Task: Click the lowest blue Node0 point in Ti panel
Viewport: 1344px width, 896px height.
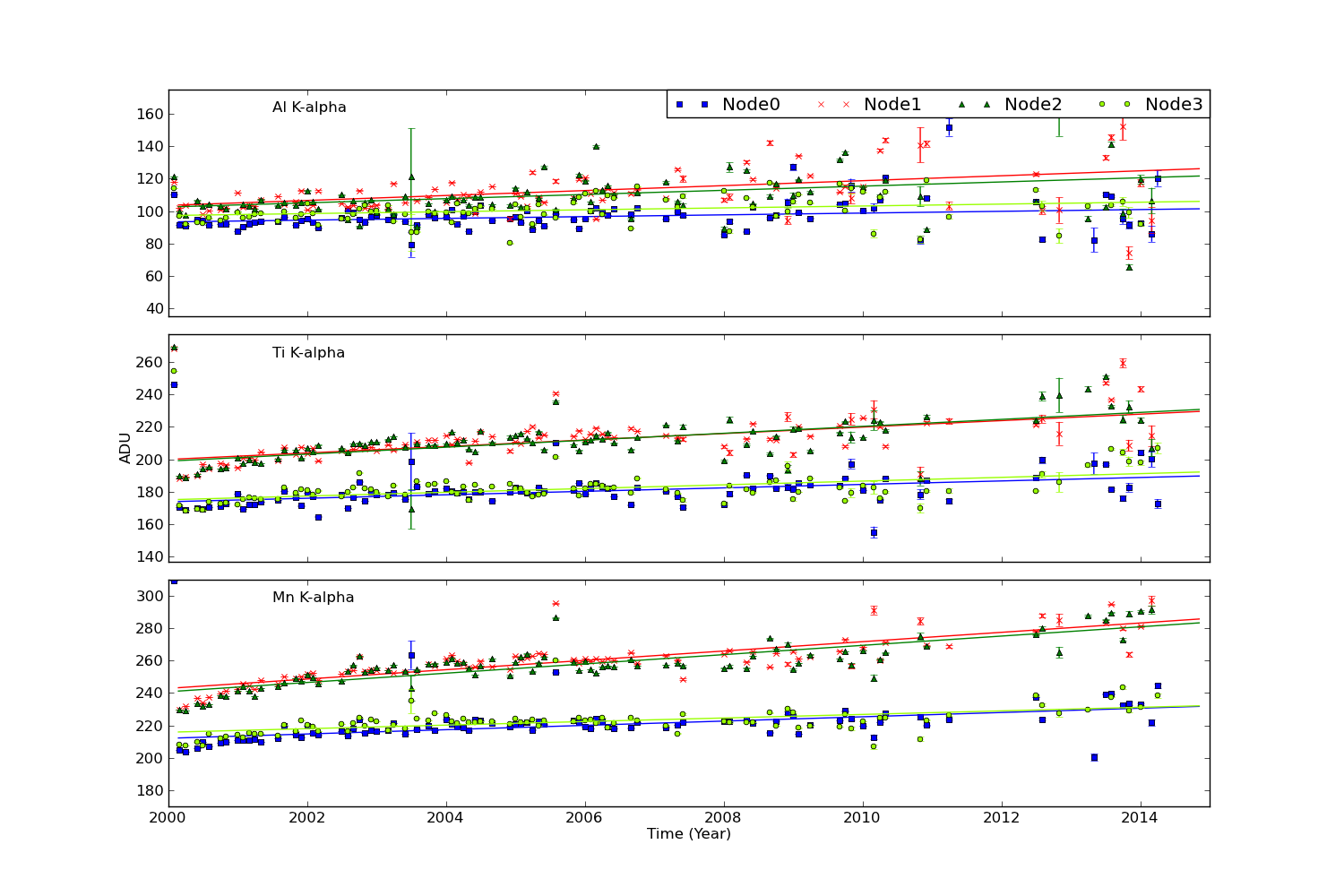Action: click(x=874, y=532)
